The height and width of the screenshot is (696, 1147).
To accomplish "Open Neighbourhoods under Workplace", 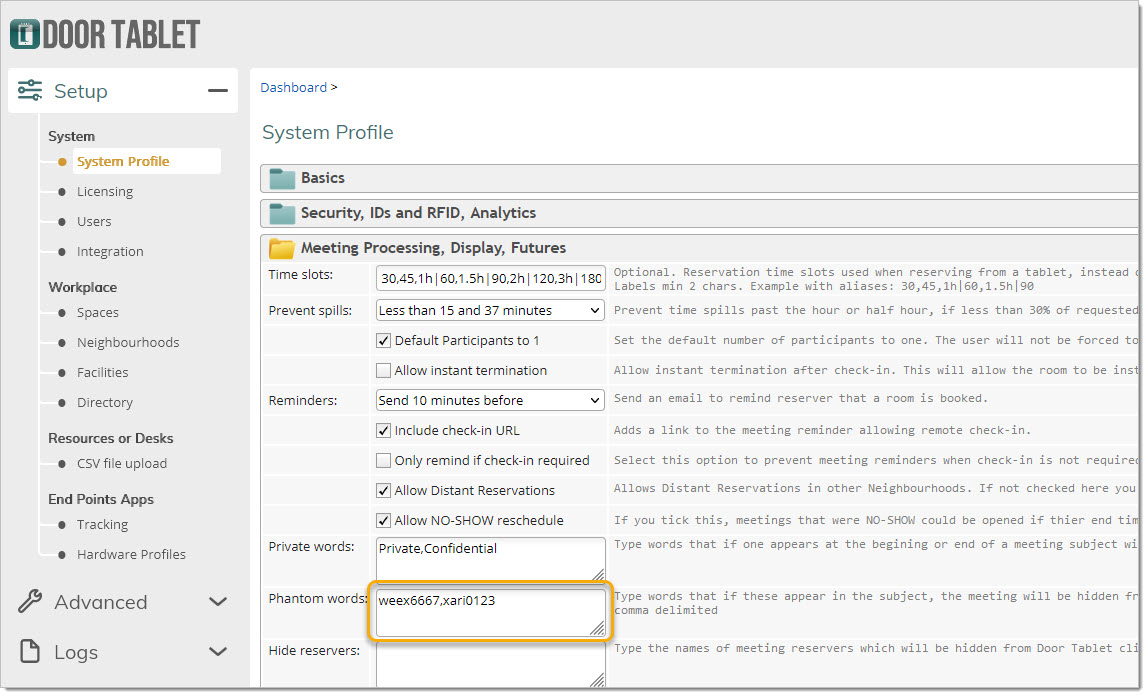I will (x=128, y=343).
